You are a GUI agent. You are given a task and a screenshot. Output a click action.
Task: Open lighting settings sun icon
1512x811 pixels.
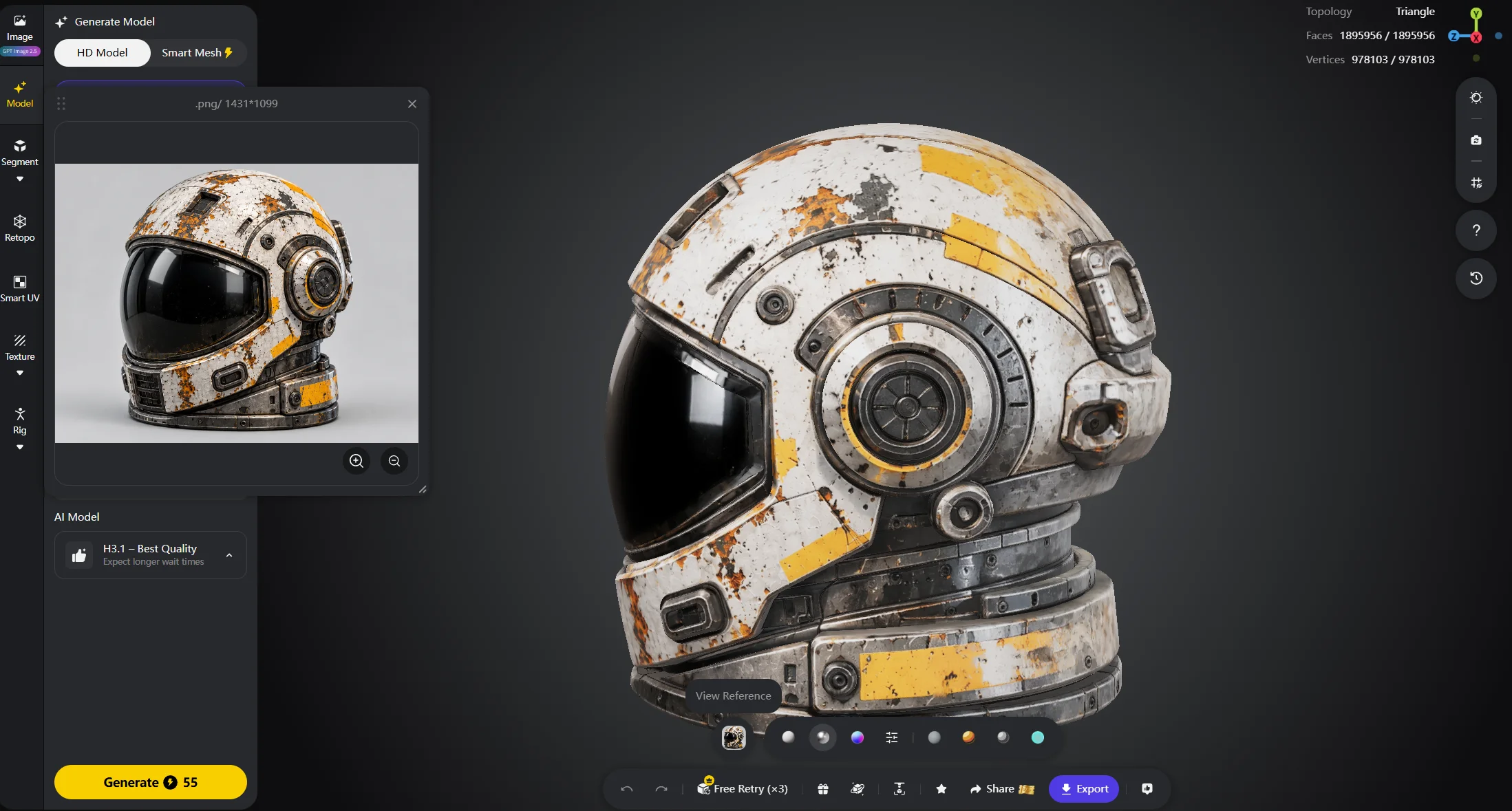click(x=1476, y=98)
